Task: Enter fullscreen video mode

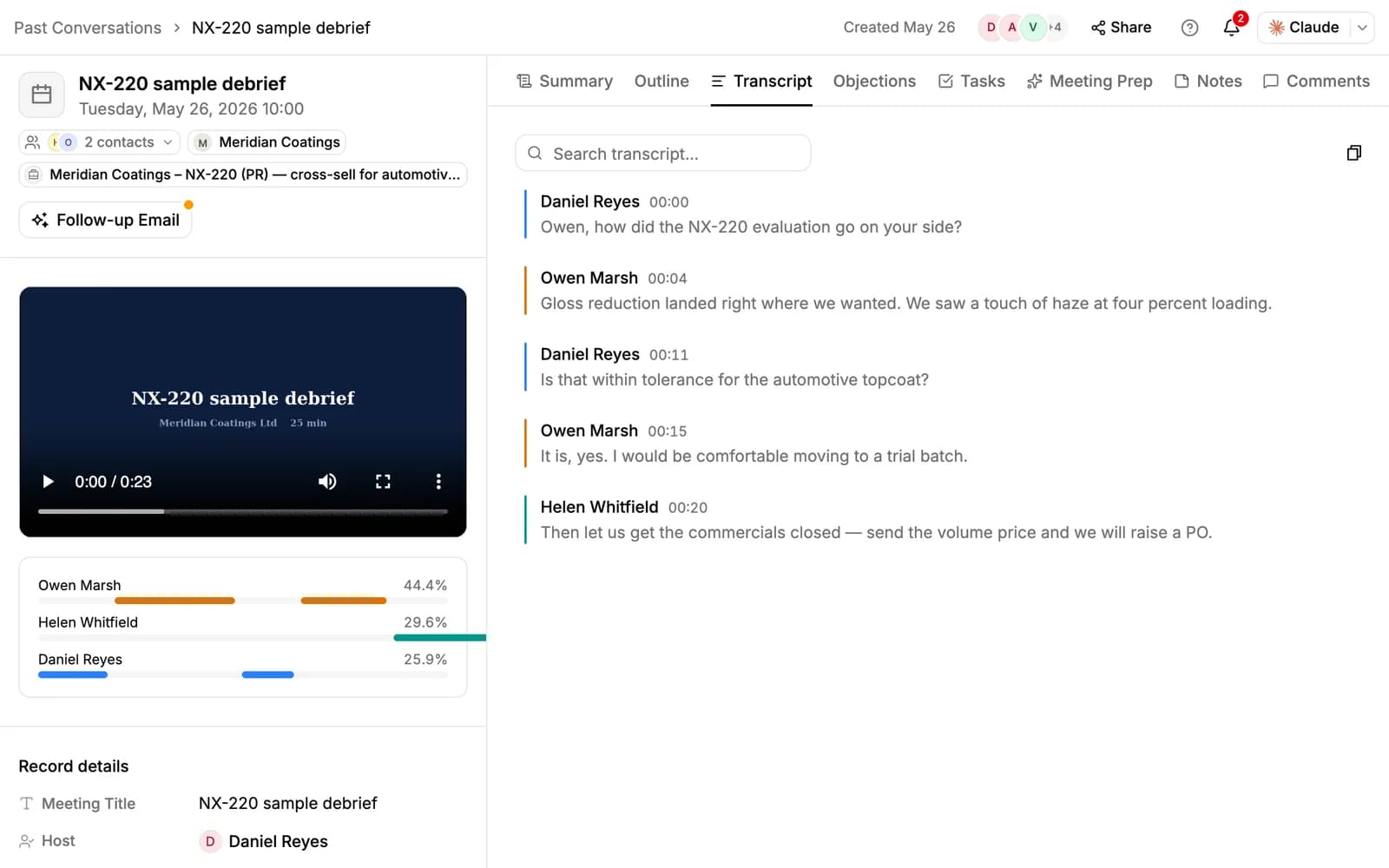Action: point(383,482)
